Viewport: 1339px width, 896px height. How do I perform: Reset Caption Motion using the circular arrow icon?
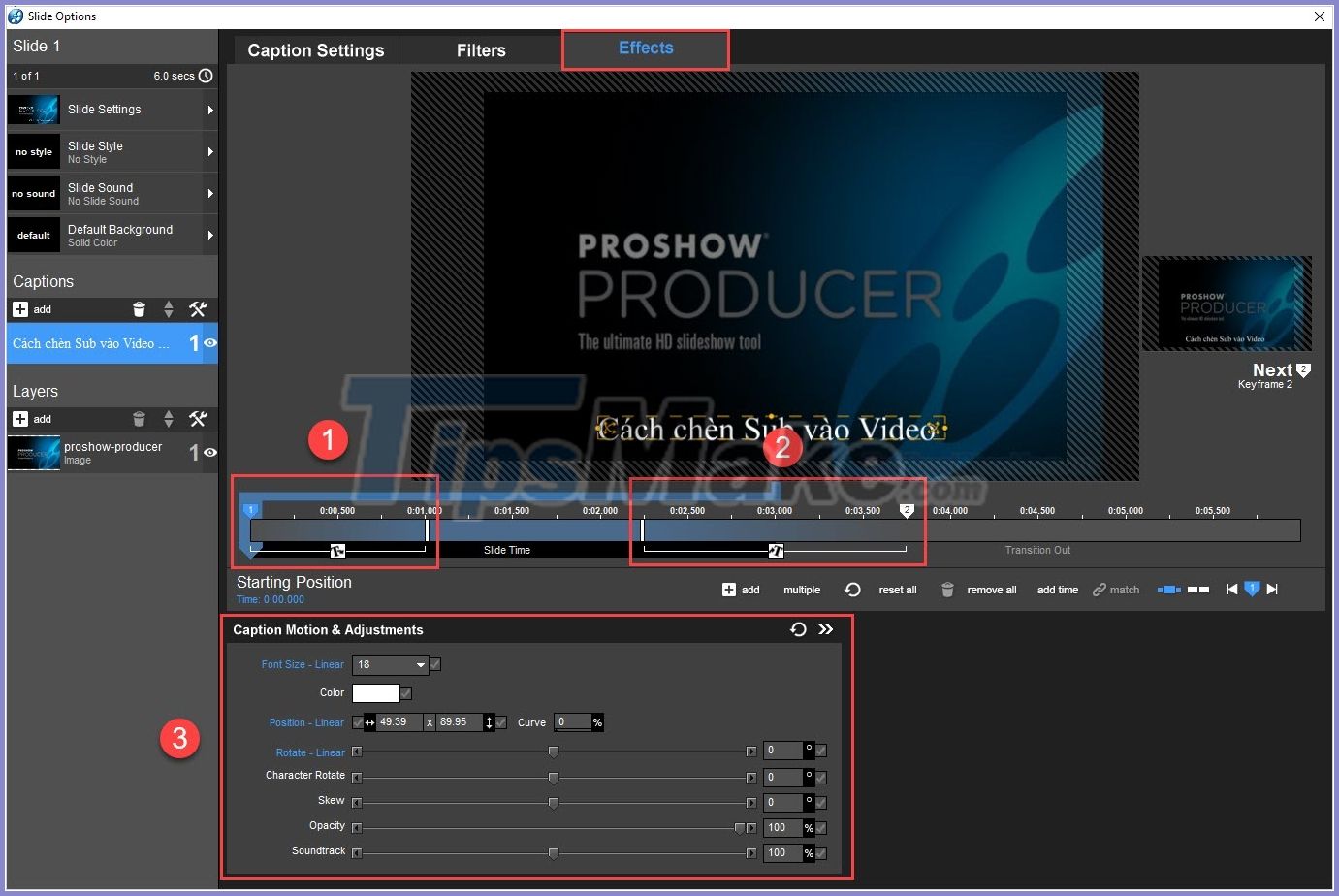point(798,629)
